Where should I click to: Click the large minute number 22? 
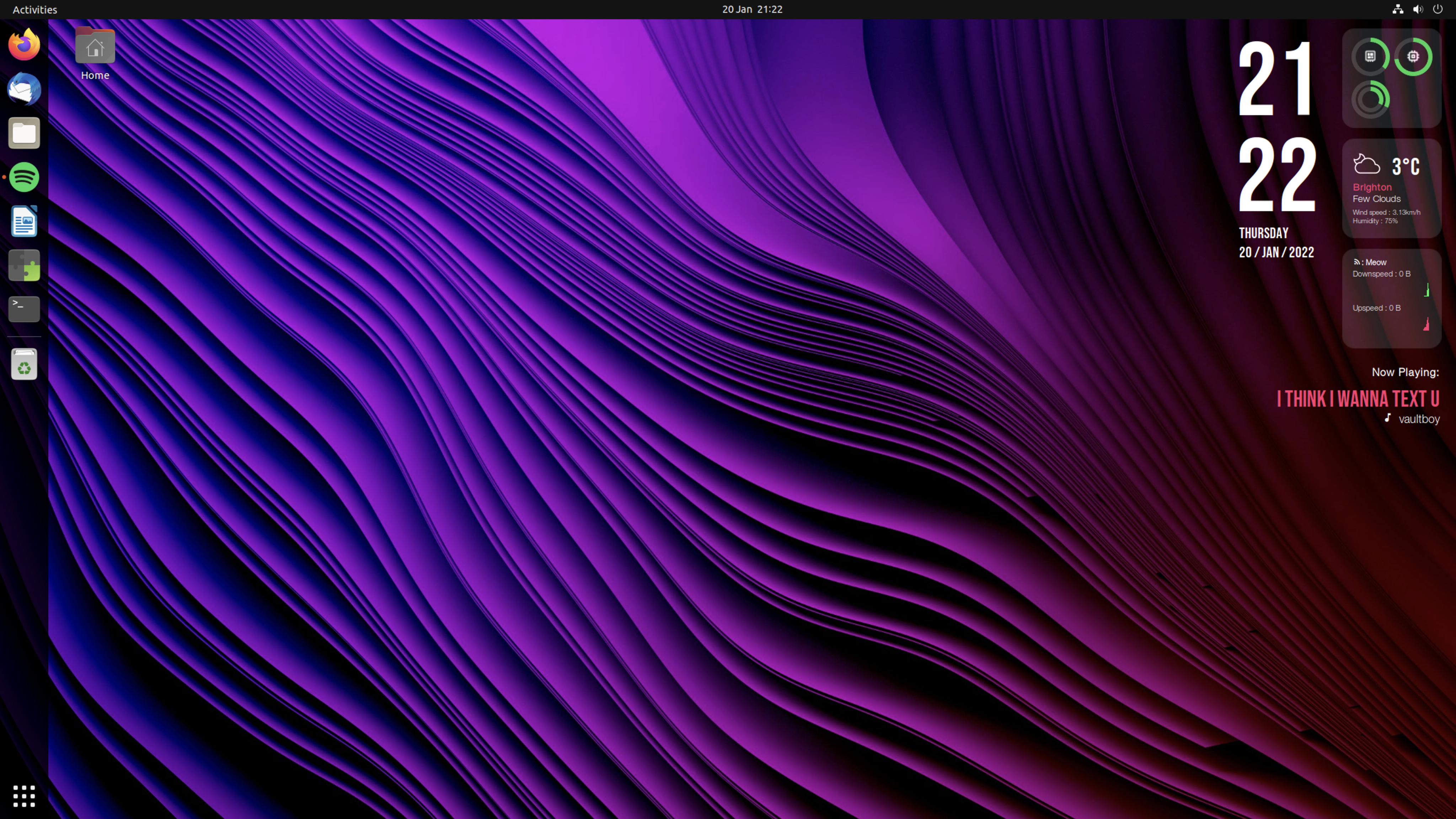pyautogui.click(x=1278, y=174)
